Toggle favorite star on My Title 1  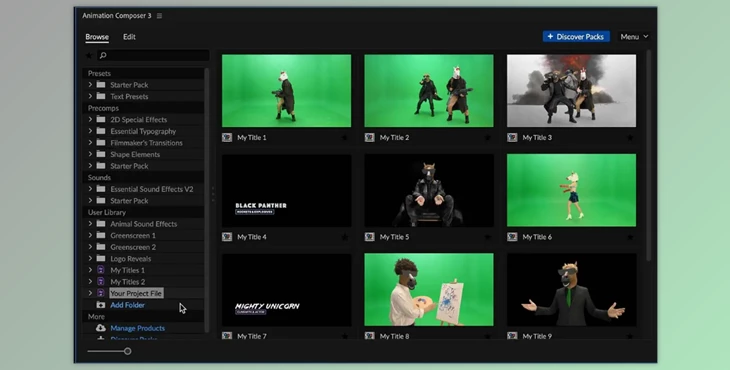point(345,138)
